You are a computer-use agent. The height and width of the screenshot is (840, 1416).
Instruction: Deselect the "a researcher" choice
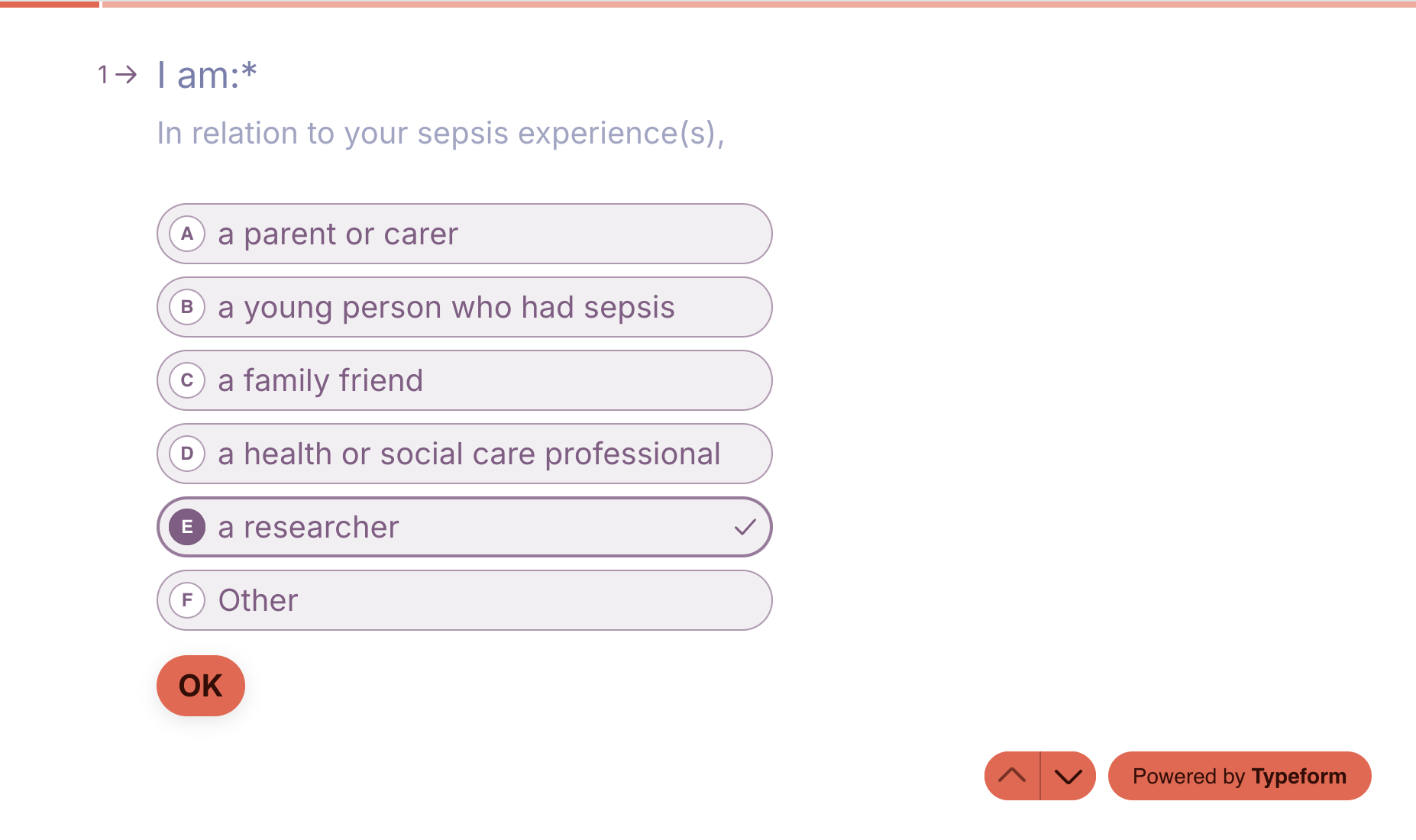pos(464,527)
